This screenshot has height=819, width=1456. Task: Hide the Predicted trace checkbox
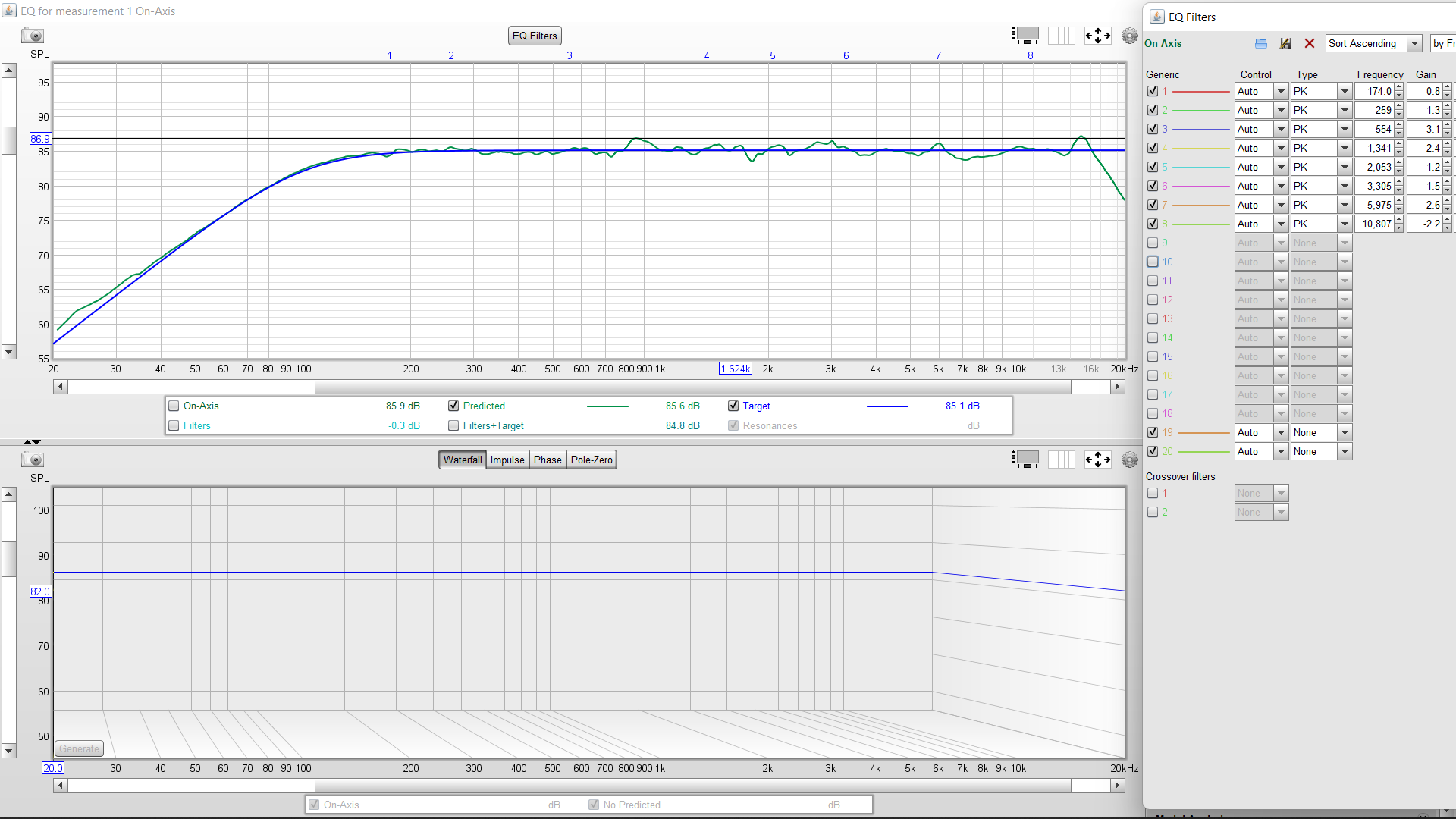(x=453, y=406)
